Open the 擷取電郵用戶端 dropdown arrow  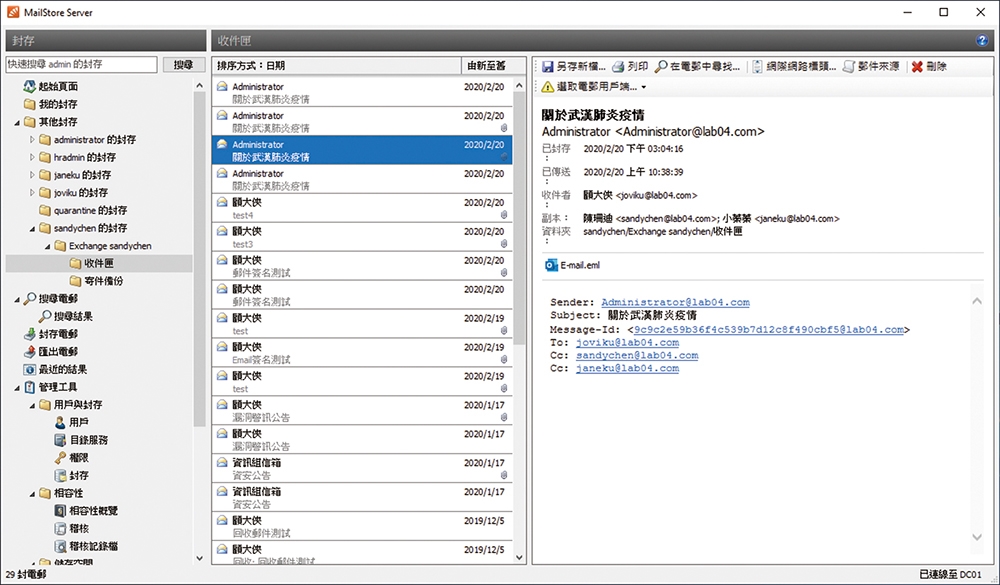643,87
